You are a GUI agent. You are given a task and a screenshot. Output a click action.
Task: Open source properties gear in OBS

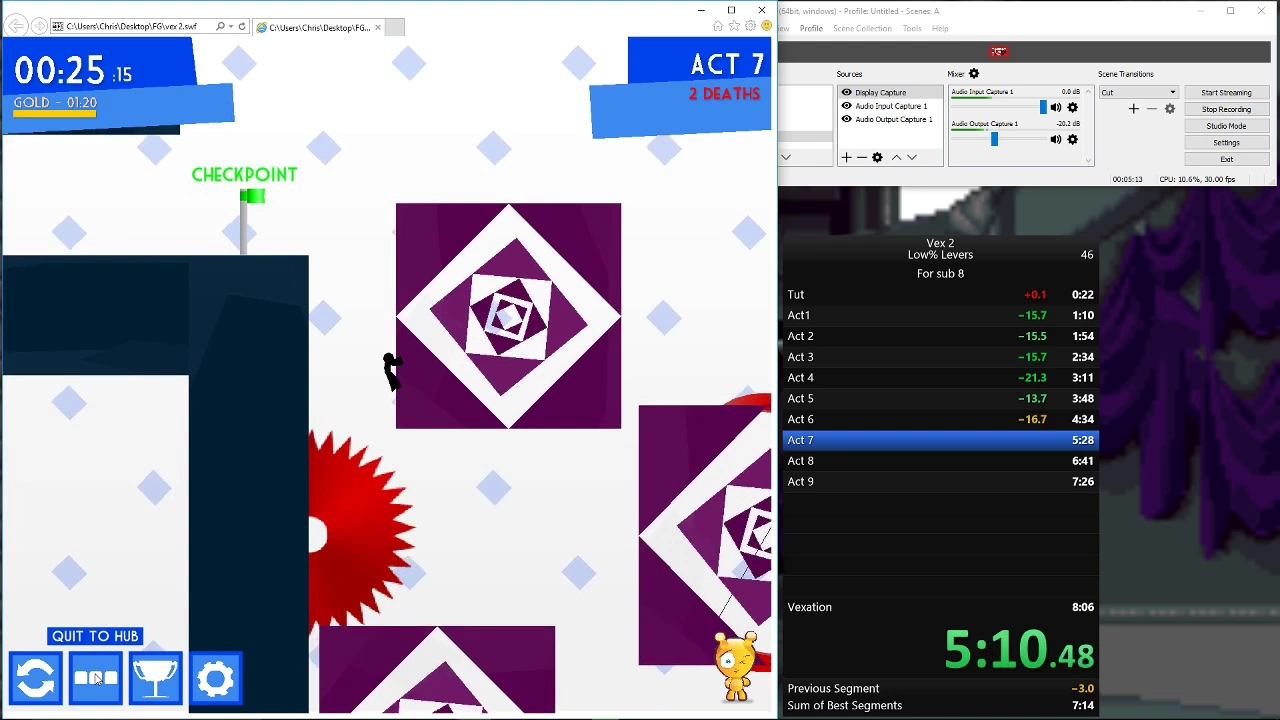click(x=877, y=157)
